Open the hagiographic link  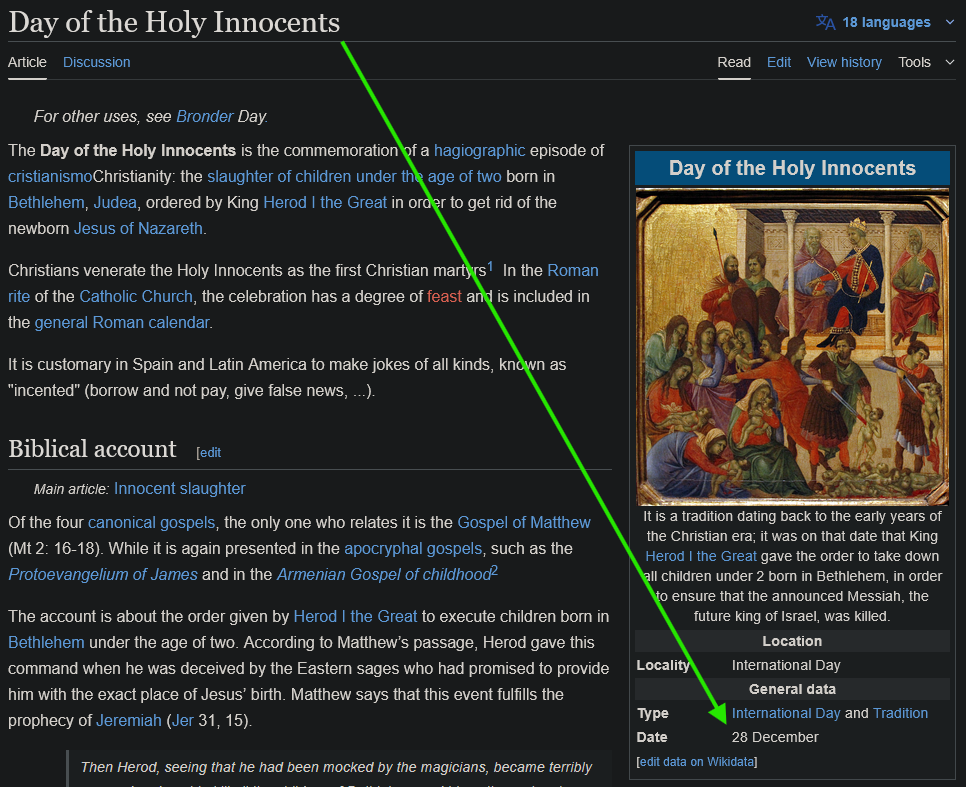coord(479,150)
